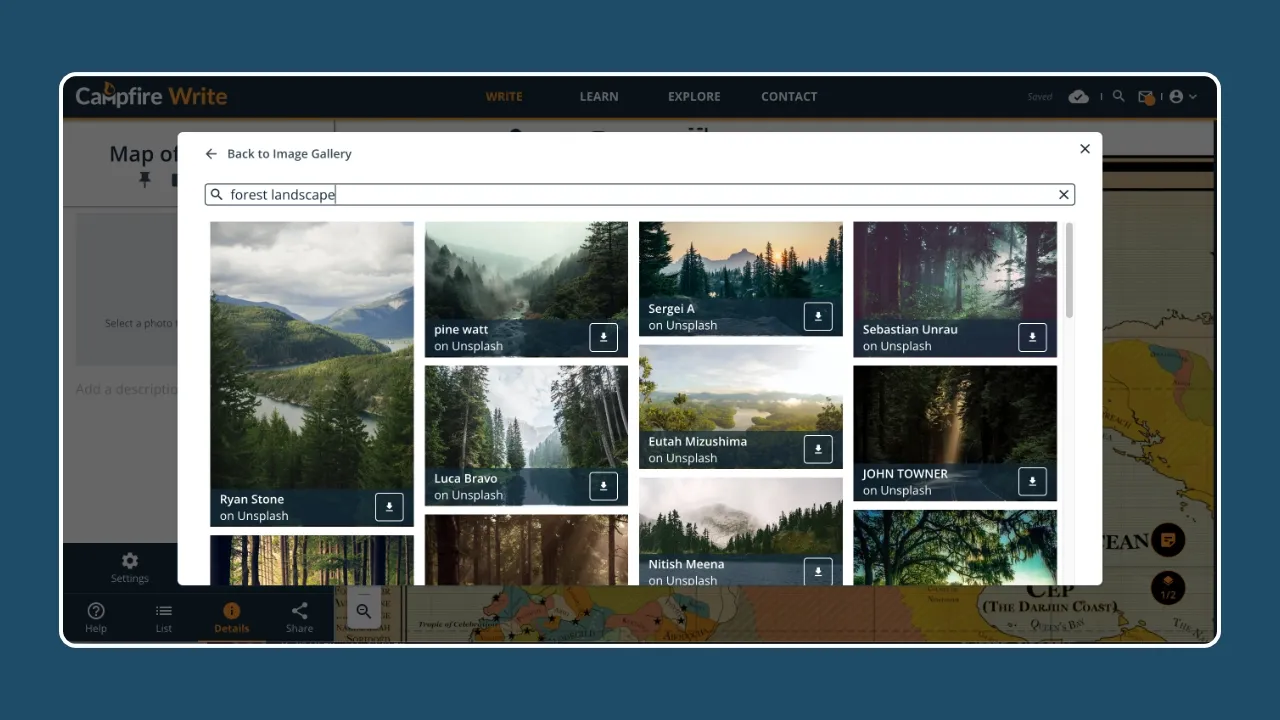Open the WRITE menu item
Image resolution: width=1280 pixels, height=720 pixels.
coord(504,96)
